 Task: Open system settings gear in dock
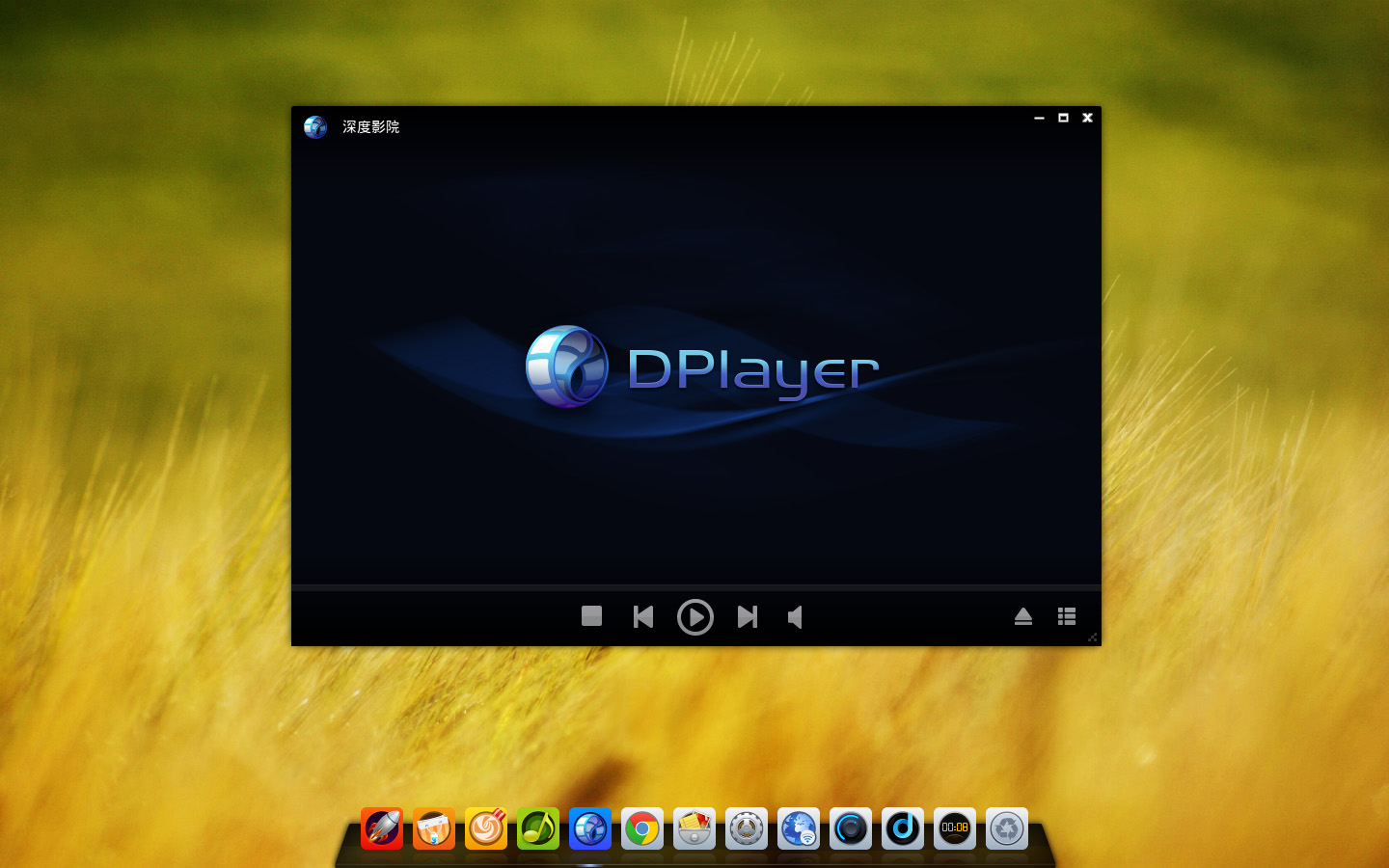(x=747, y=828)
